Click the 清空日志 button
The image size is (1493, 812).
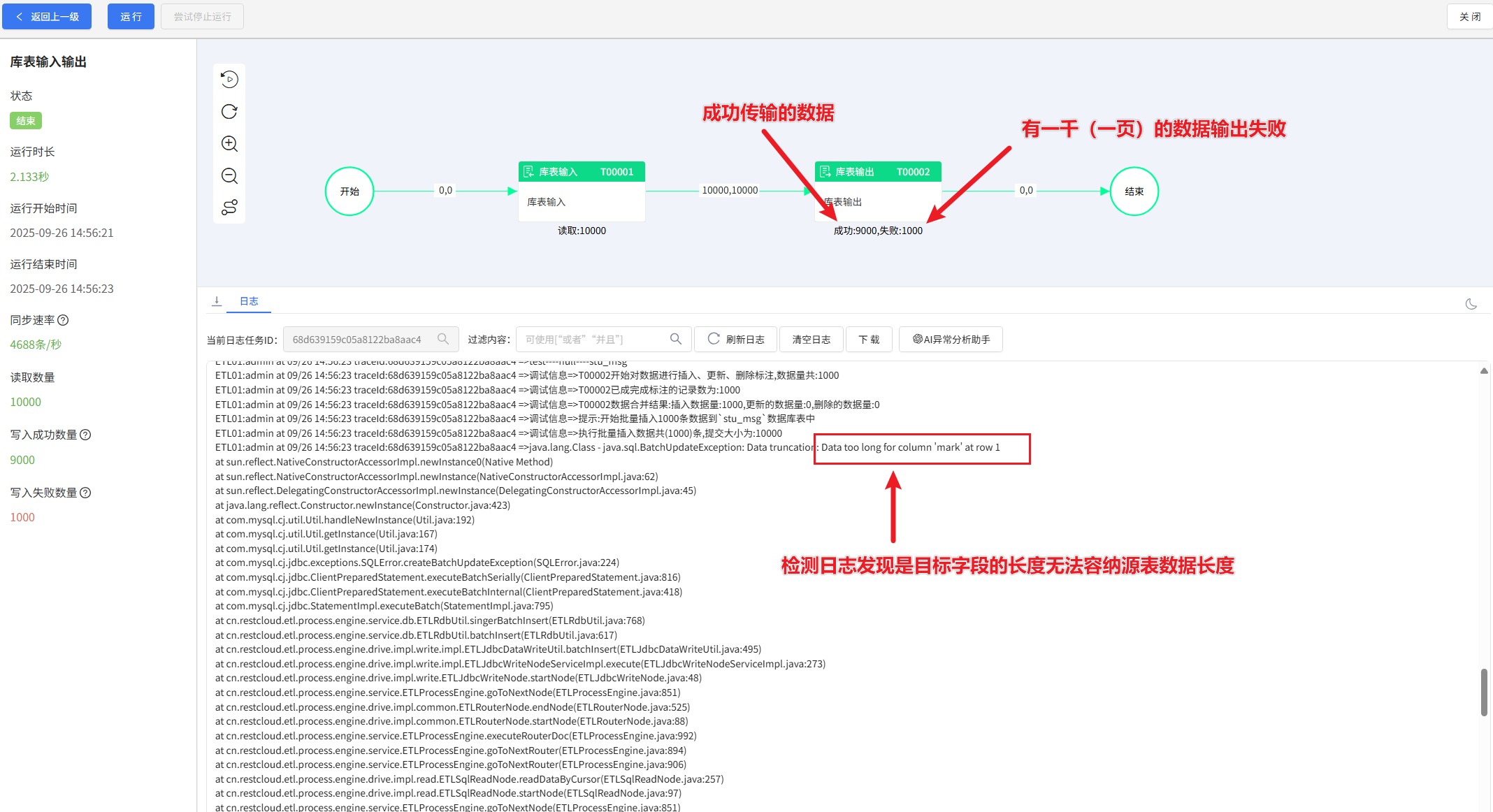pos(811,340)
